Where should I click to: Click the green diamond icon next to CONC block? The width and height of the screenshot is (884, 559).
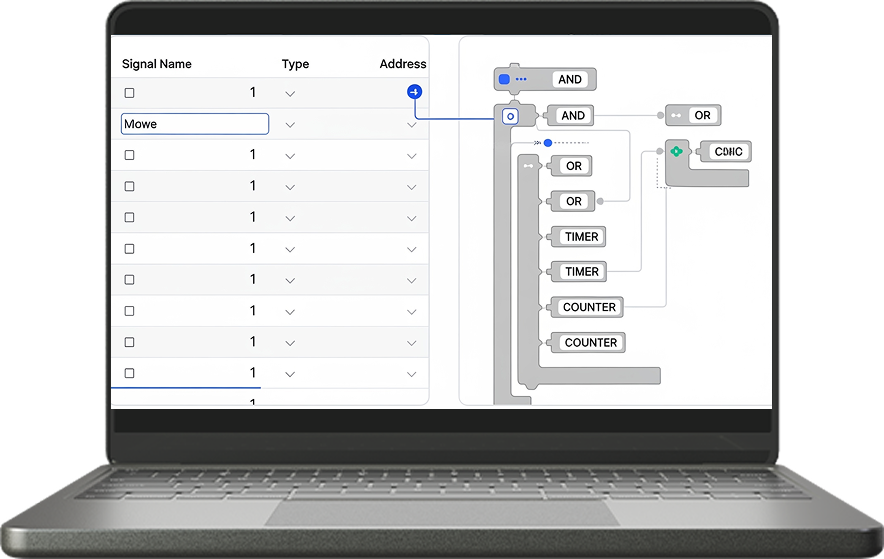[x=676, y=151]
